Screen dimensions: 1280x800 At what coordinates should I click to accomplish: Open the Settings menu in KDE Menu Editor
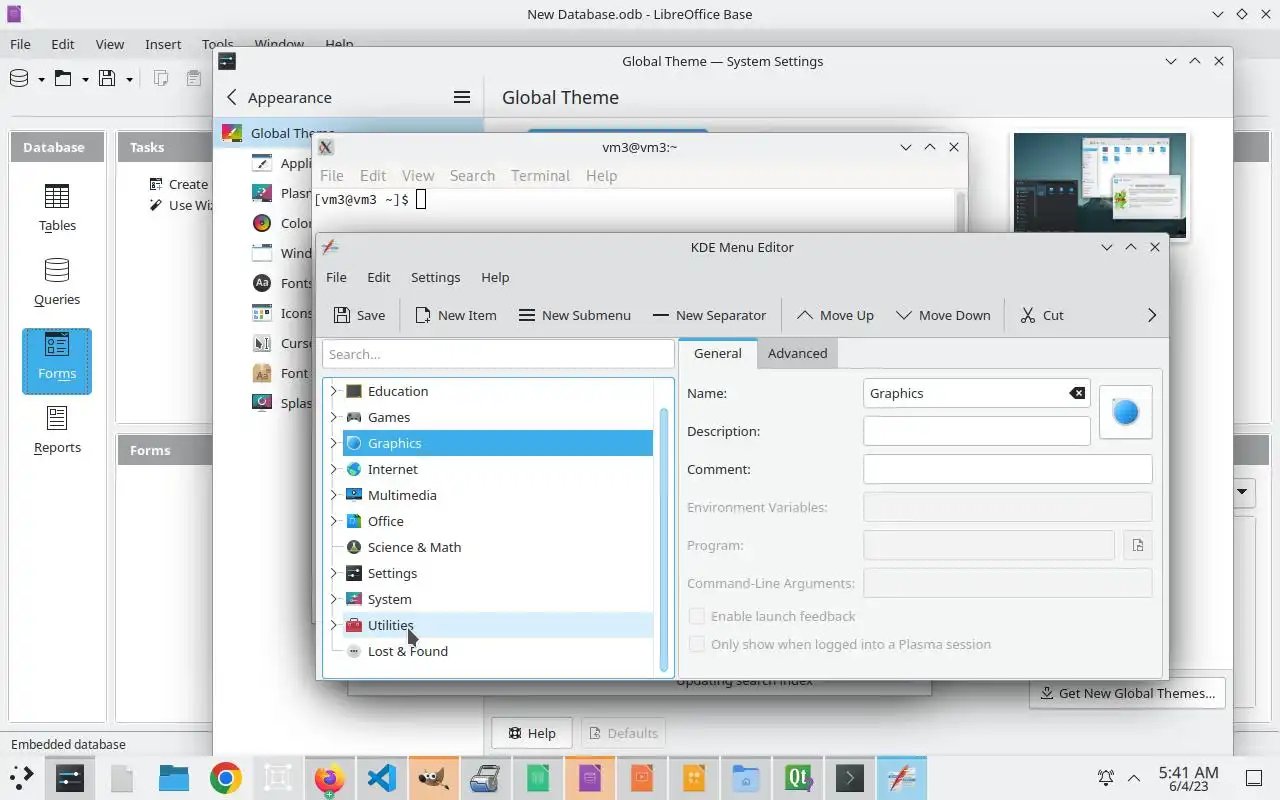(435, 277)
